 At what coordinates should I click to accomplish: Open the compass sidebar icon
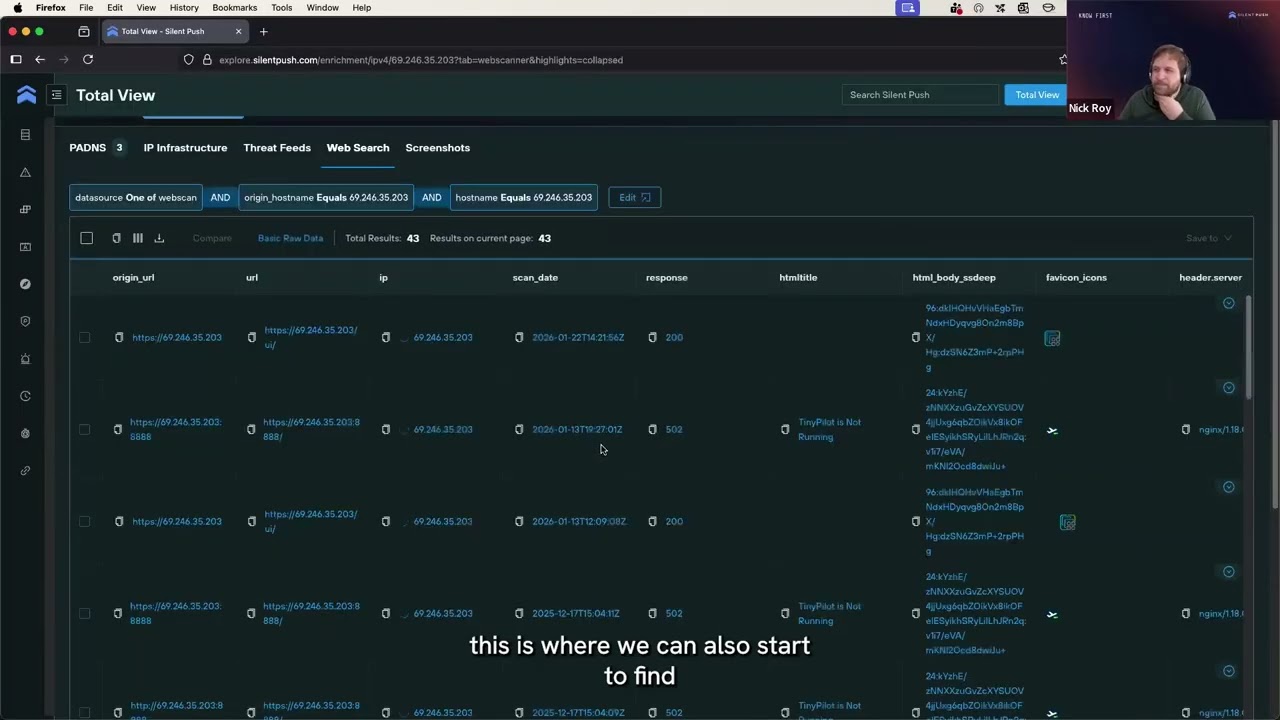pyautogui.click(x=26, y=284)
